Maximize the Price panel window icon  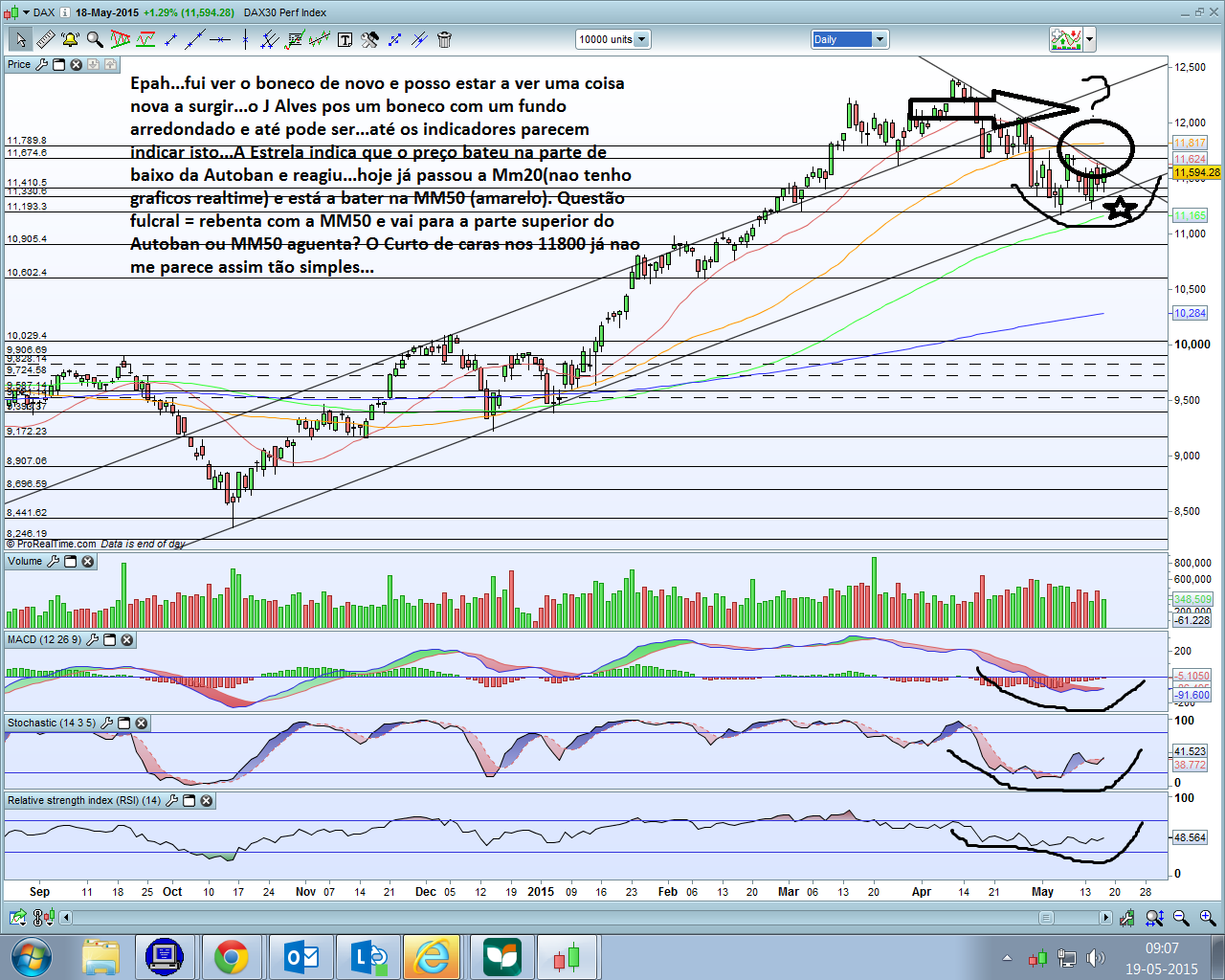click(x=58, y=64)
